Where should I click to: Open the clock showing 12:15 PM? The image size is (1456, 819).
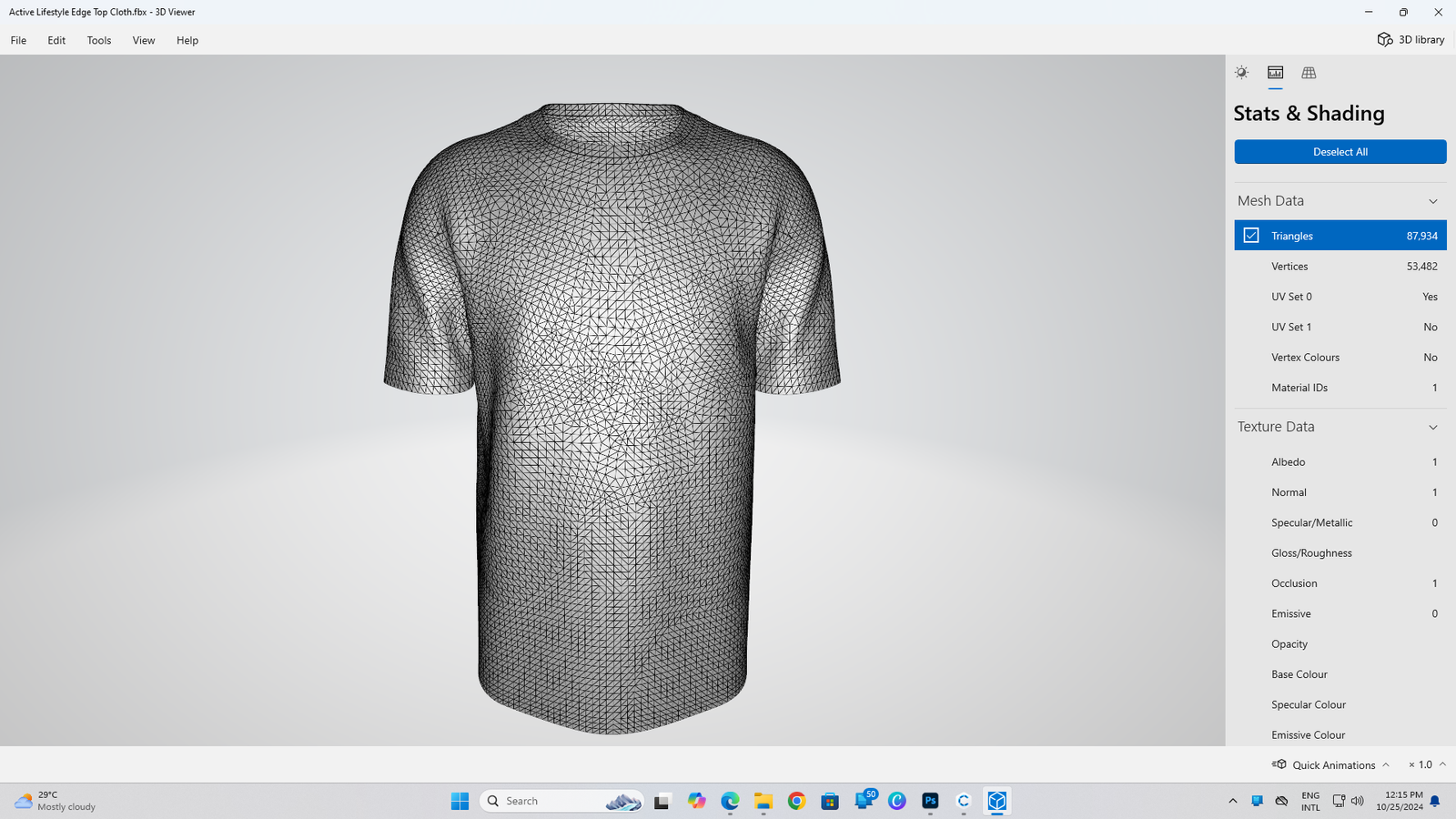(x=1400, y=801)
